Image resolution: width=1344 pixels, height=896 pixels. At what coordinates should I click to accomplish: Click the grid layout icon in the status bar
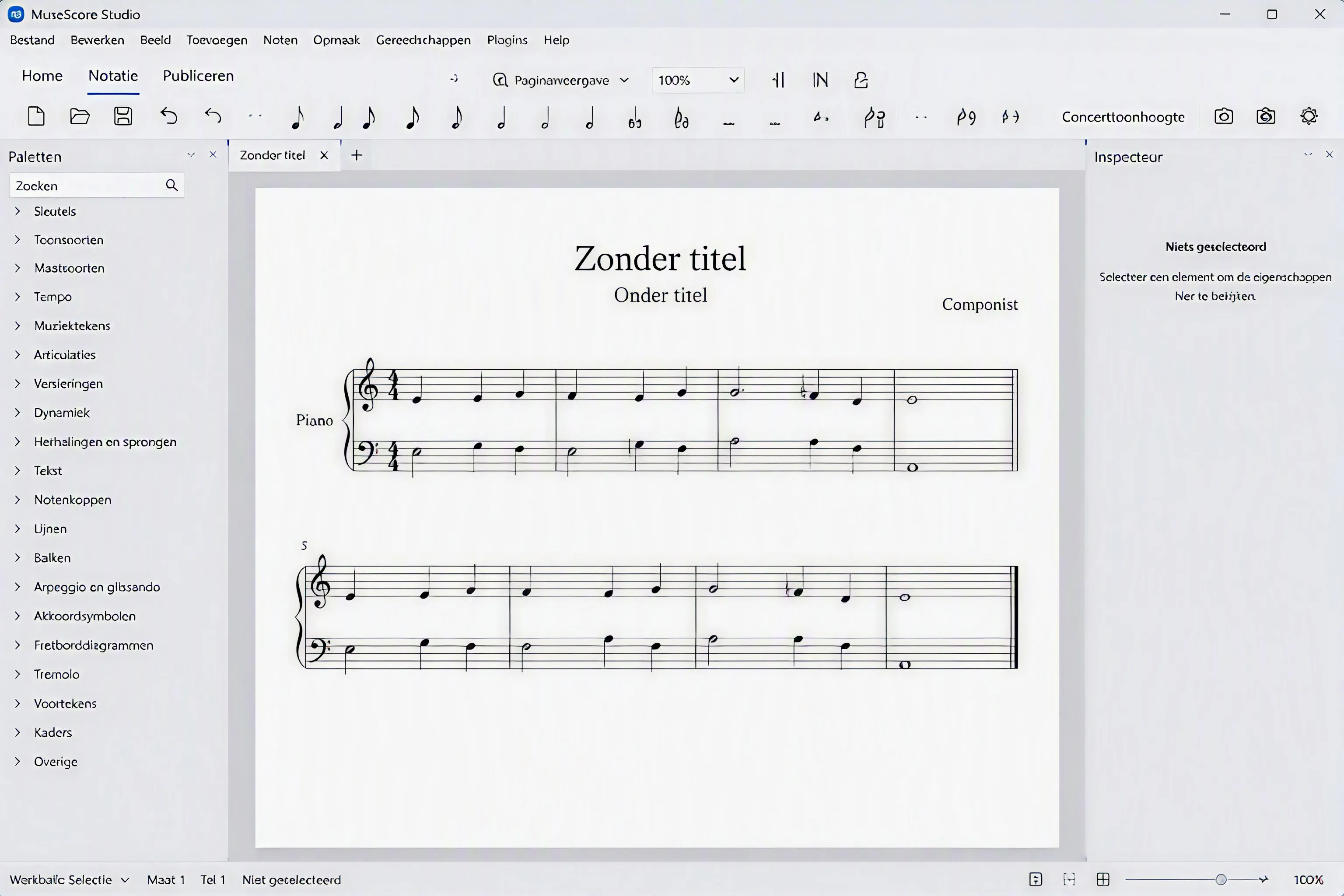point(1103,879)
